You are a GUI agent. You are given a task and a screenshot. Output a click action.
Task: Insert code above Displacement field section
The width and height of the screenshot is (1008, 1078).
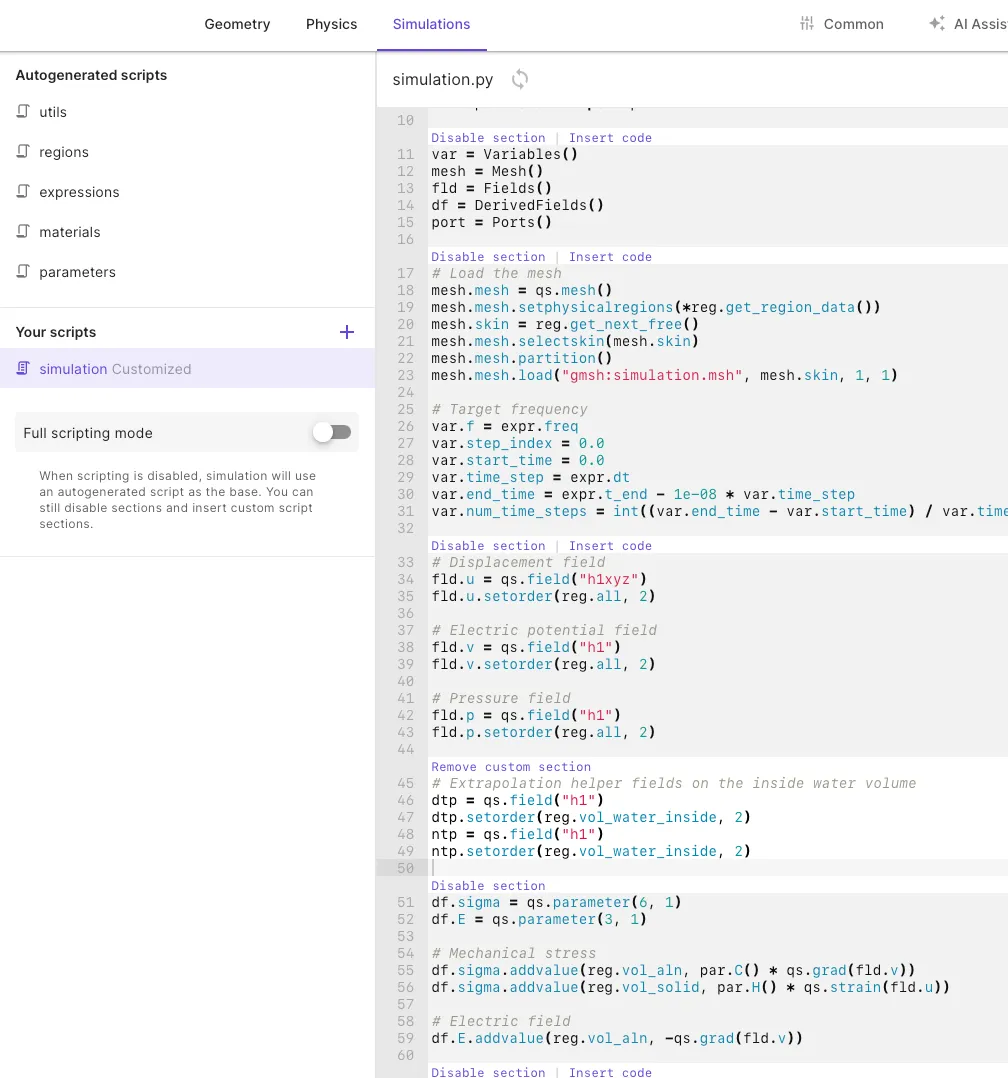[610, 545]
